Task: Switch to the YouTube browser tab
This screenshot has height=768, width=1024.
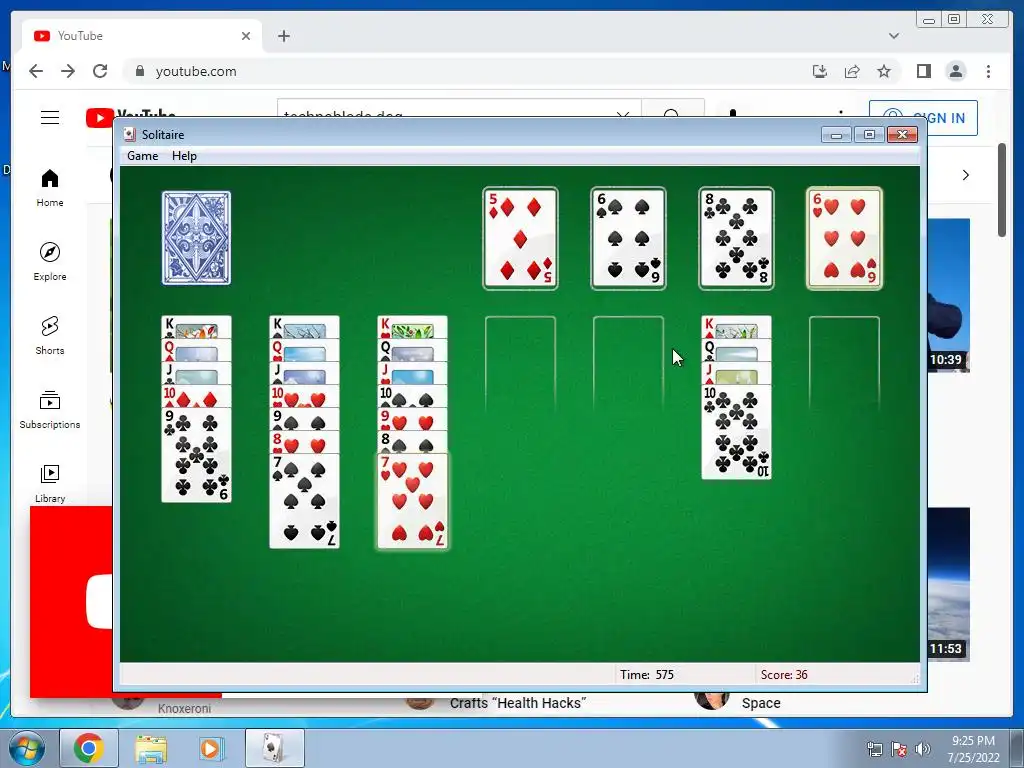Action: [x=142, y=36]
